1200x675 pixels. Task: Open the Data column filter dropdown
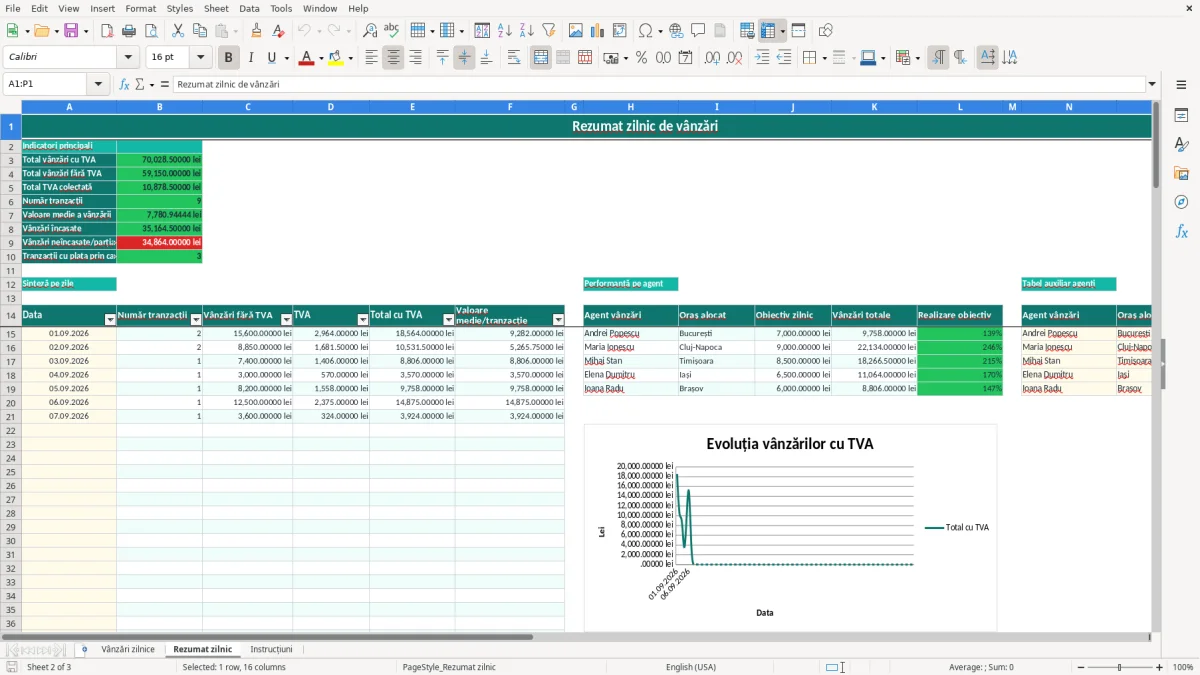coord(110,320)
